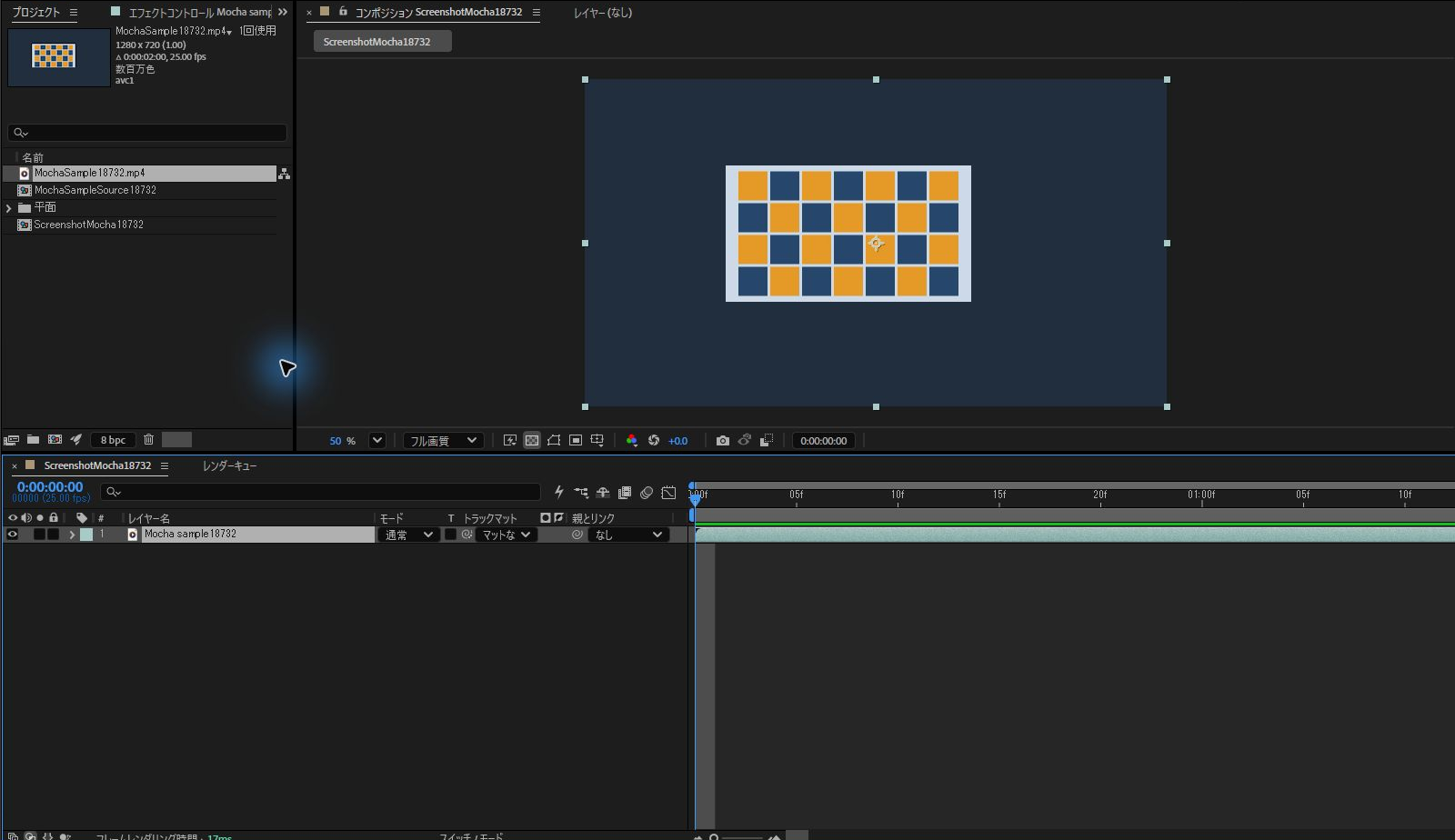
Task: Toggle mask and shape path visibility
Action: [x=554, y=441]
